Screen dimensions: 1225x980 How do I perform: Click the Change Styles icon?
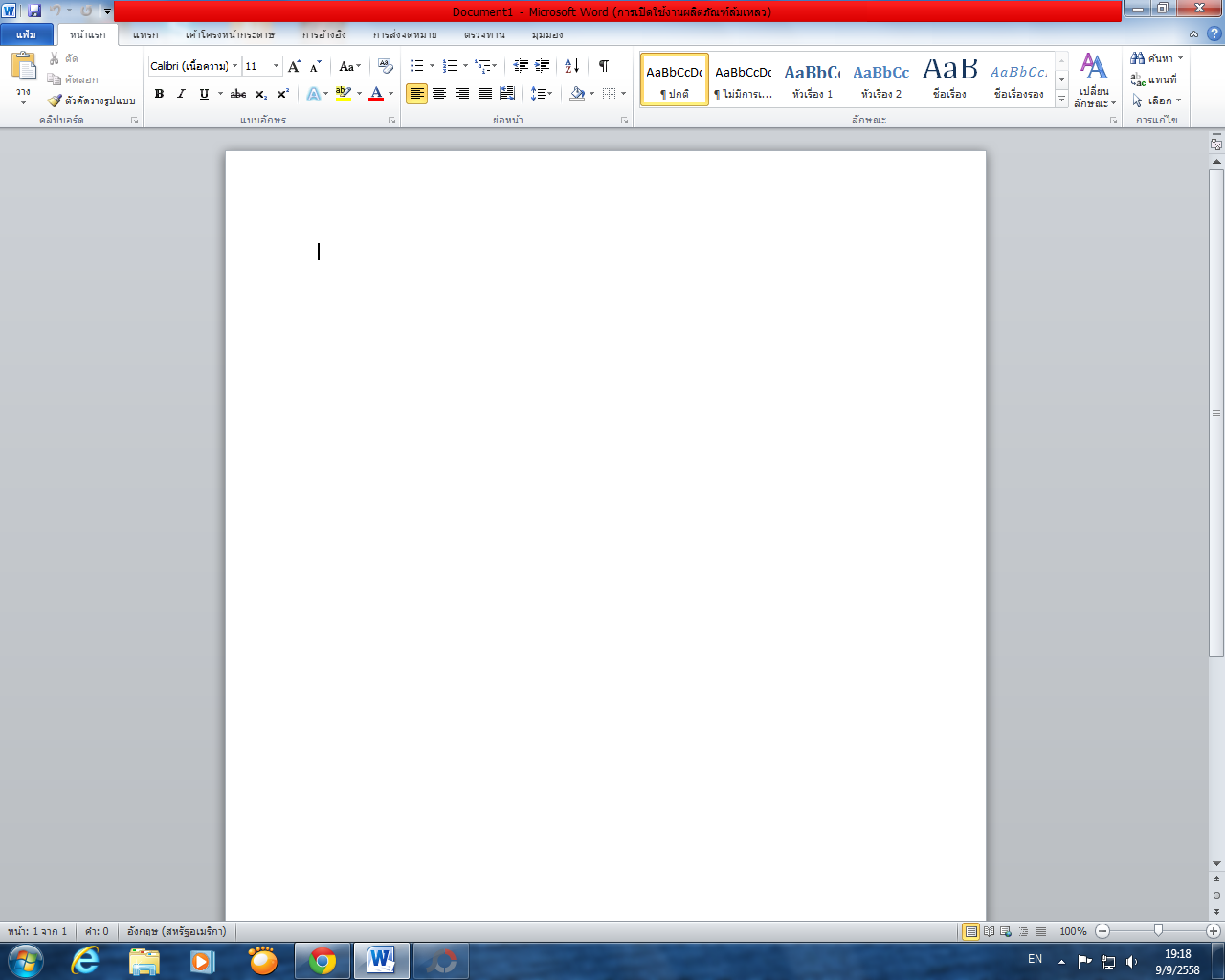pyautogui.click(x=1094, y=67)
